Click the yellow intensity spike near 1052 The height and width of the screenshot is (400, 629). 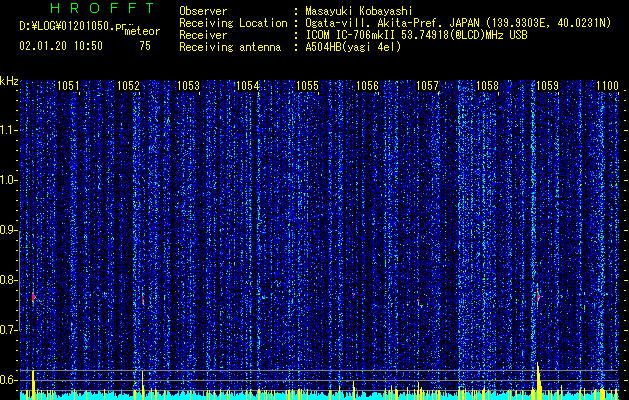(x=143, y=385)
